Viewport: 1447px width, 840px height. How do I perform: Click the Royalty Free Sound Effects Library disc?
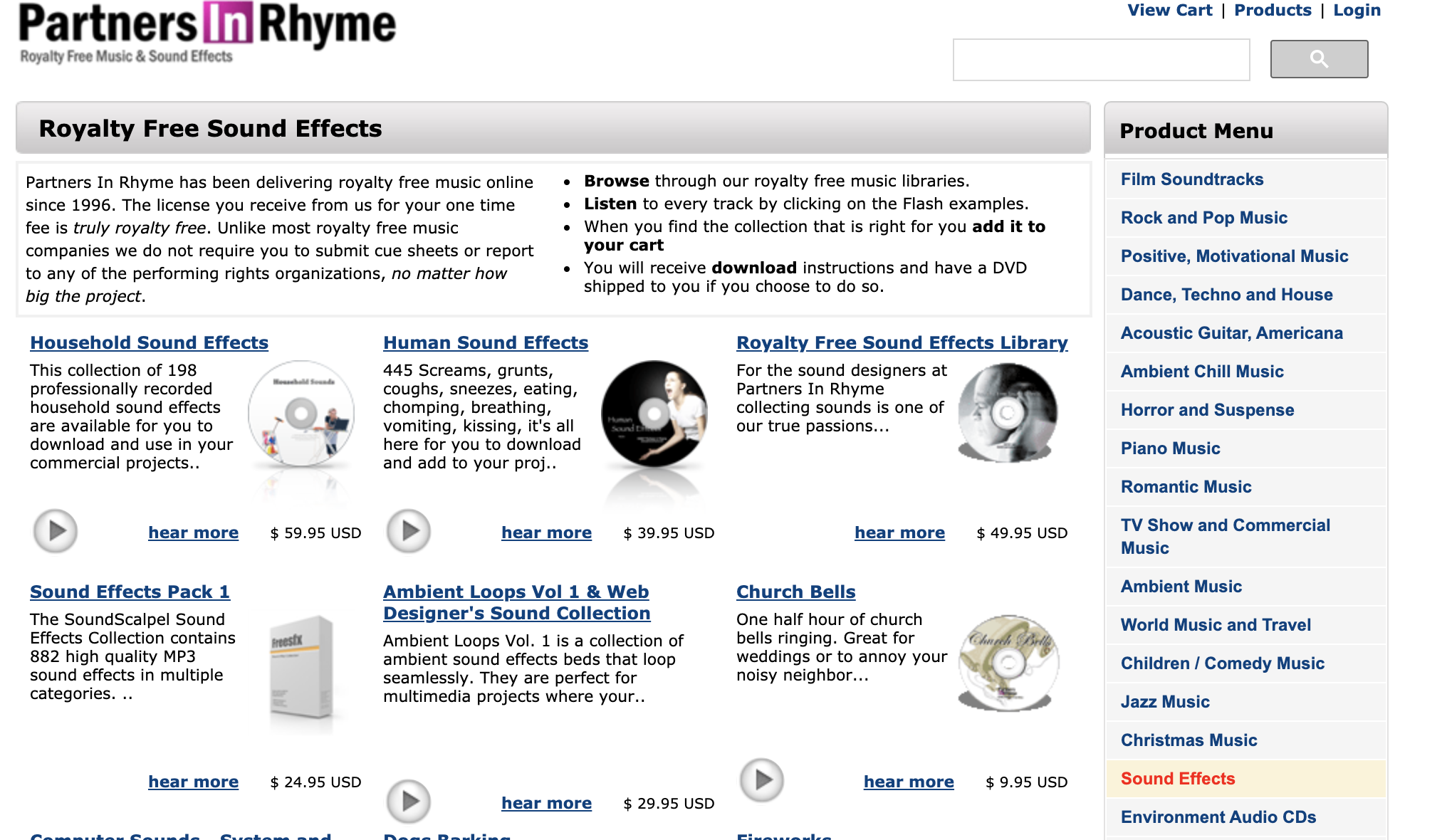tap(1008, 413)
